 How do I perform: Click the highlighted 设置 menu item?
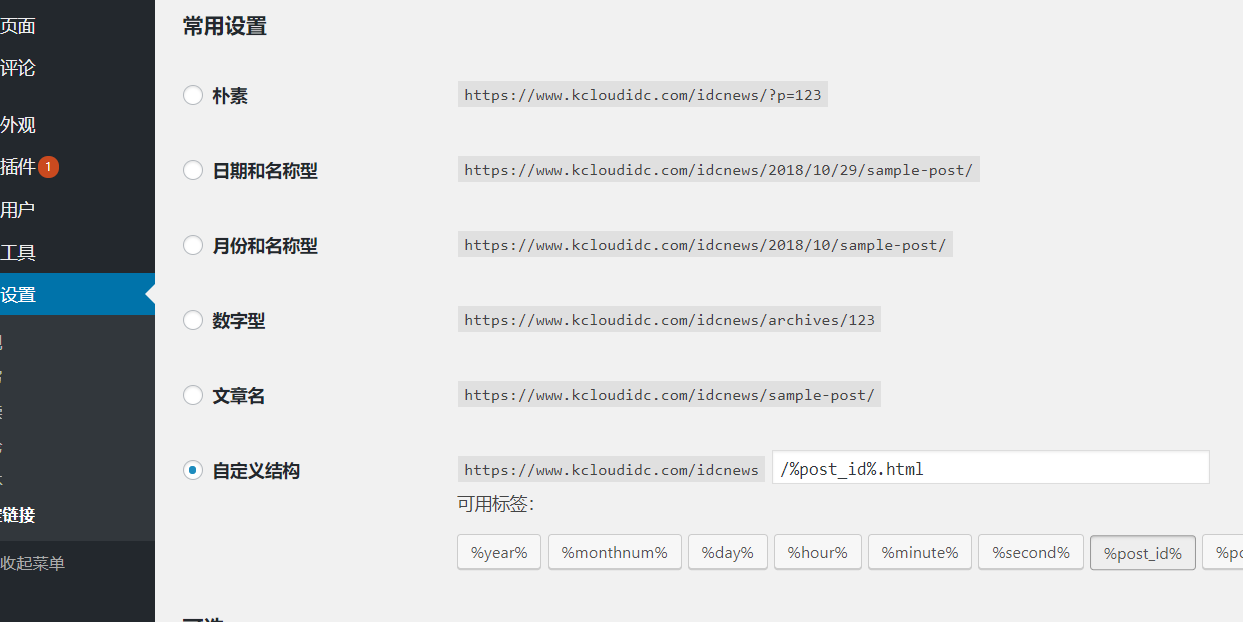(18, 295)
